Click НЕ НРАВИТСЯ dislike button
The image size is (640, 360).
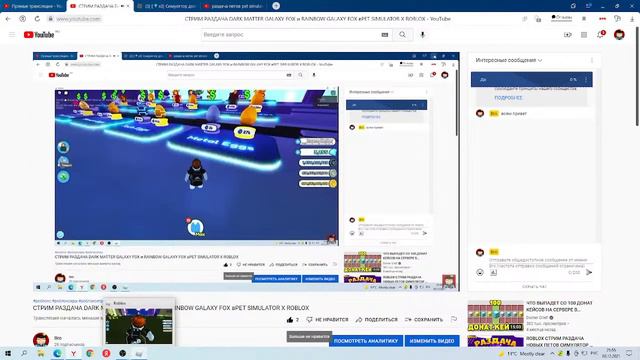[328, 320]
